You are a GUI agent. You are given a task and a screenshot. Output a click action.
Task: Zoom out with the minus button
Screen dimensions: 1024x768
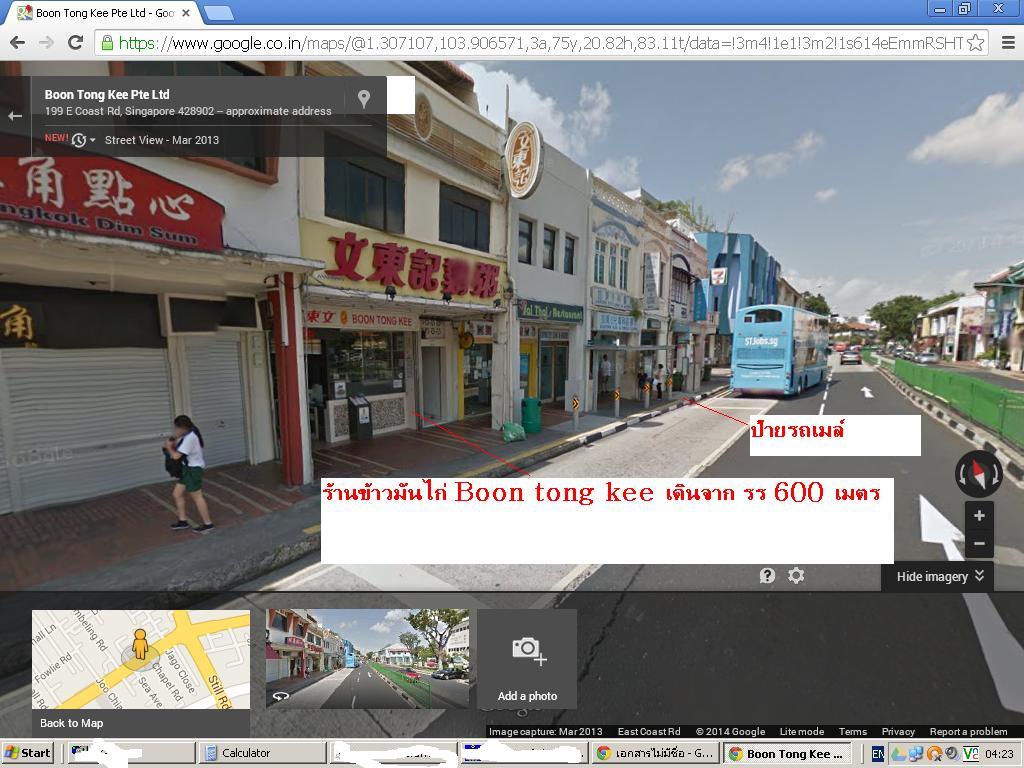(x=979, y=543)
